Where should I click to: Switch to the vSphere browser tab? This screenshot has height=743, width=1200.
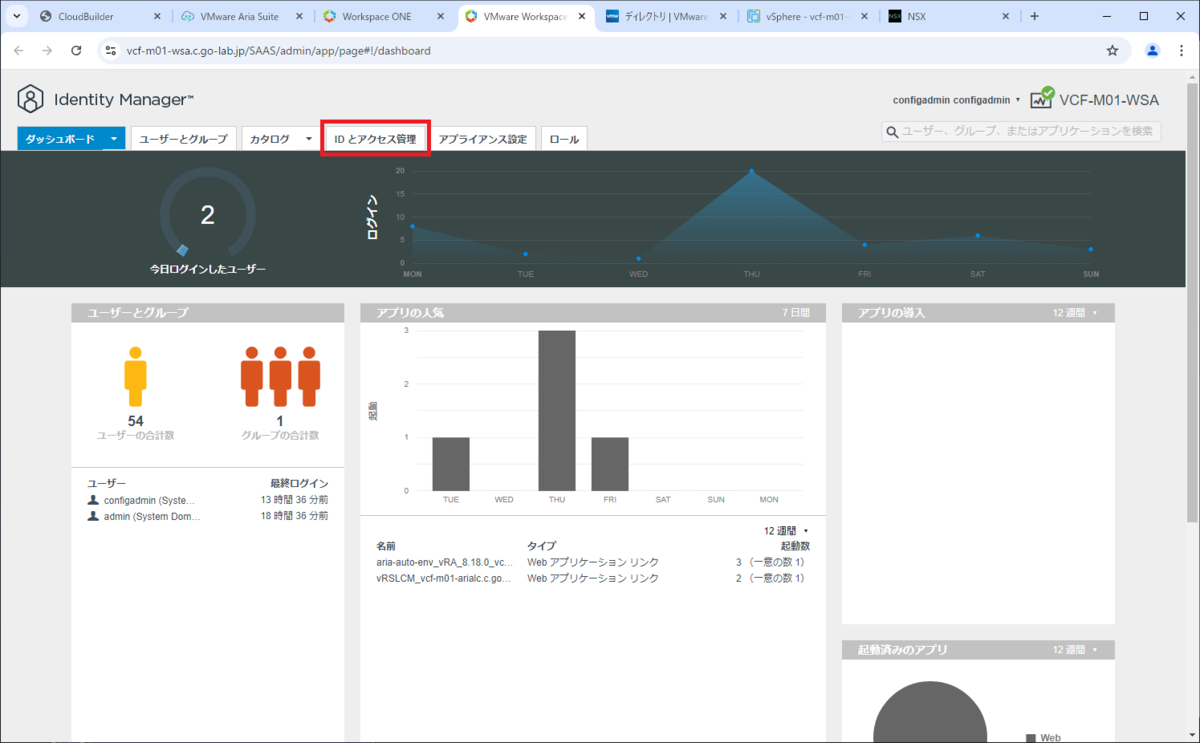click(806, 16)
